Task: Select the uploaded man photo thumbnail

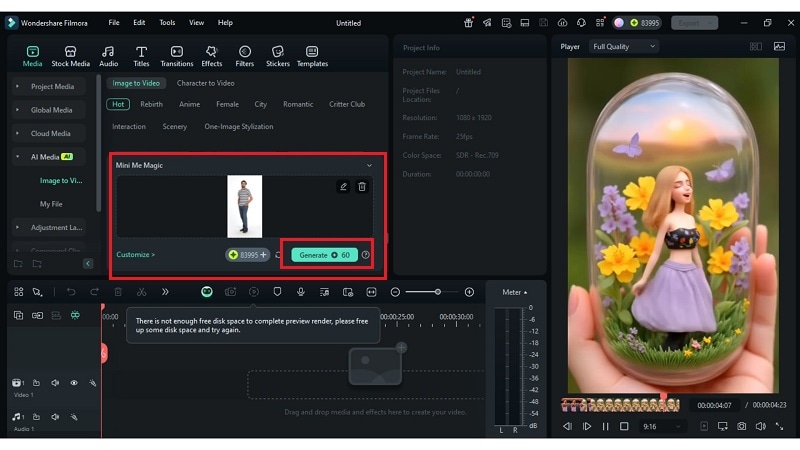Action: click(x=244, y=206)
